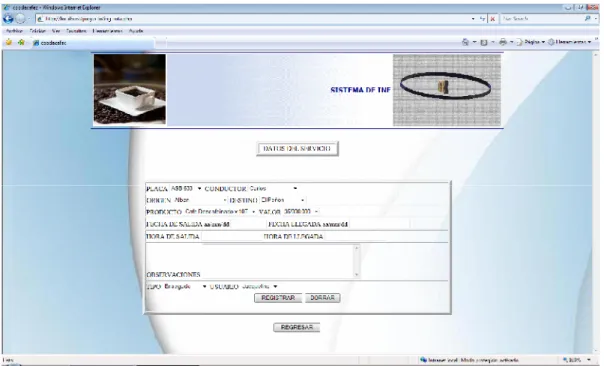Click the REGISTRAR button
604x366 pixels.
pyautogui.click(x=278, y=298)
